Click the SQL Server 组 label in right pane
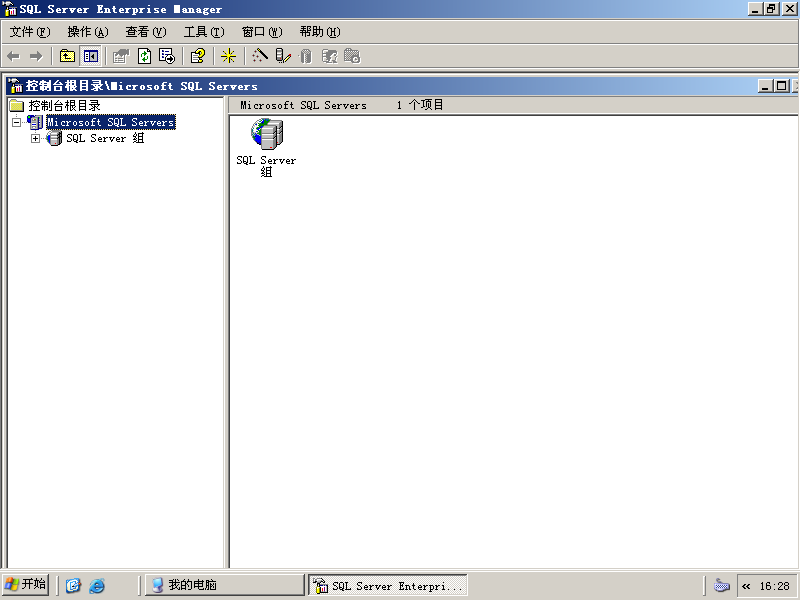Image resolution: width=800 pixels, height=600 pixels. [x=266, y=166]
